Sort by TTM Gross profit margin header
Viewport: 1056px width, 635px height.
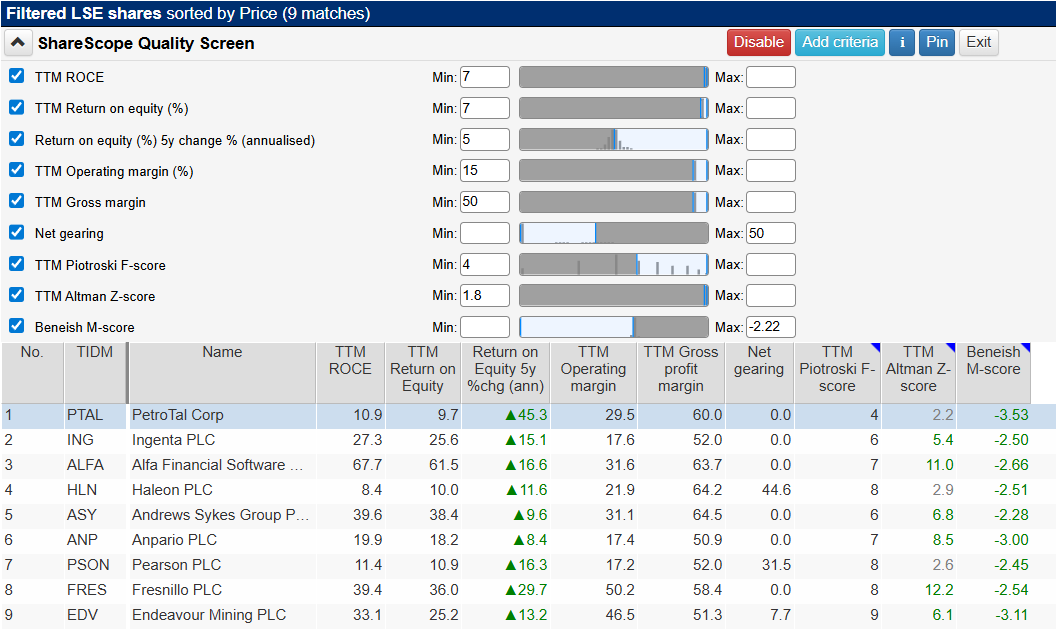pos(681,373)
